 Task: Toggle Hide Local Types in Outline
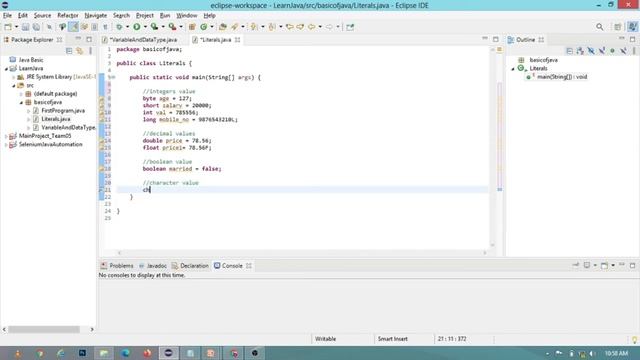623,51
